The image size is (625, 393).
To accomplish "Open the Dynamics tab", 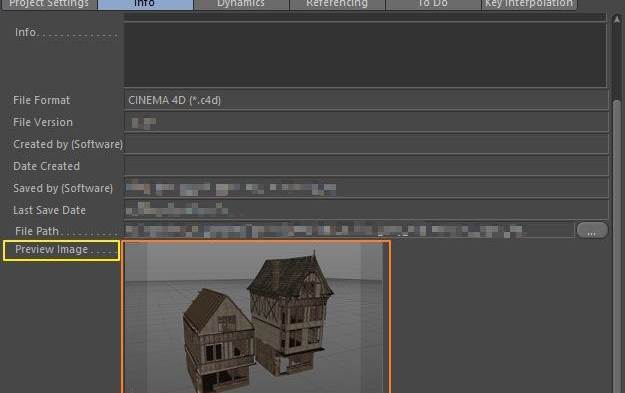I will [x=241, y=4].
